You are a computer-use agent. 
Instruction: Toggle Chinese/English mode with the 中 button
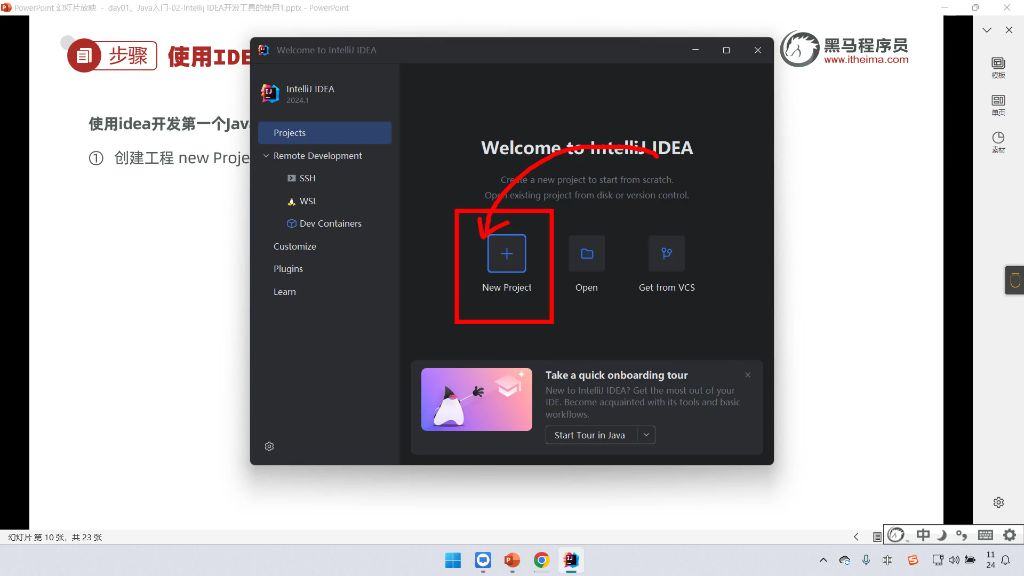923,535
